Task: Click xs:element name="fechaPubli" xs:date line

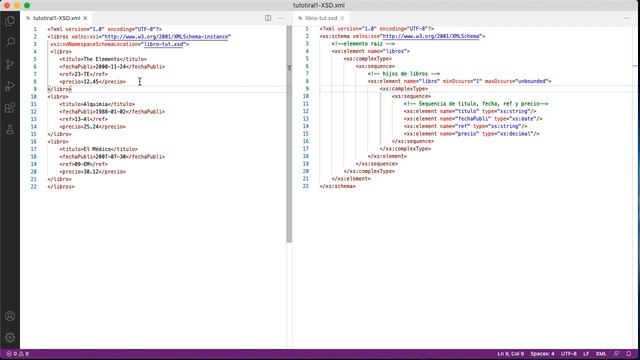Action: tap(473, 119)
